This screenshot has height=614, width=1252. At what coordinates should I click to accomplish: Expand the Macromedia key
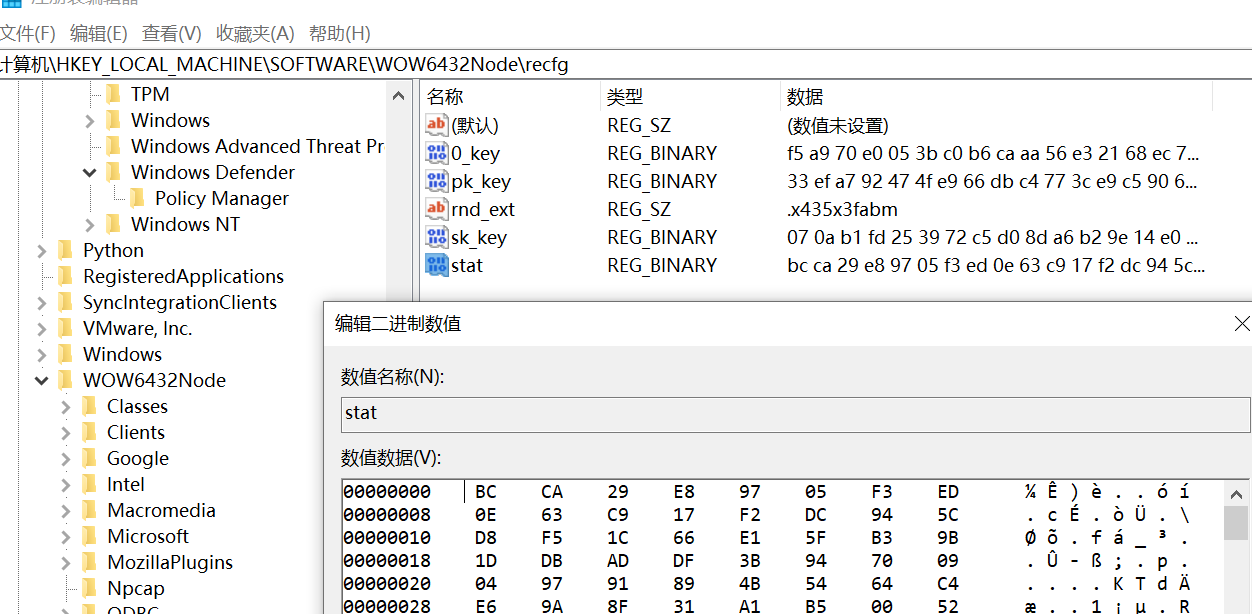pyautogui.click(x=66, y=511)
